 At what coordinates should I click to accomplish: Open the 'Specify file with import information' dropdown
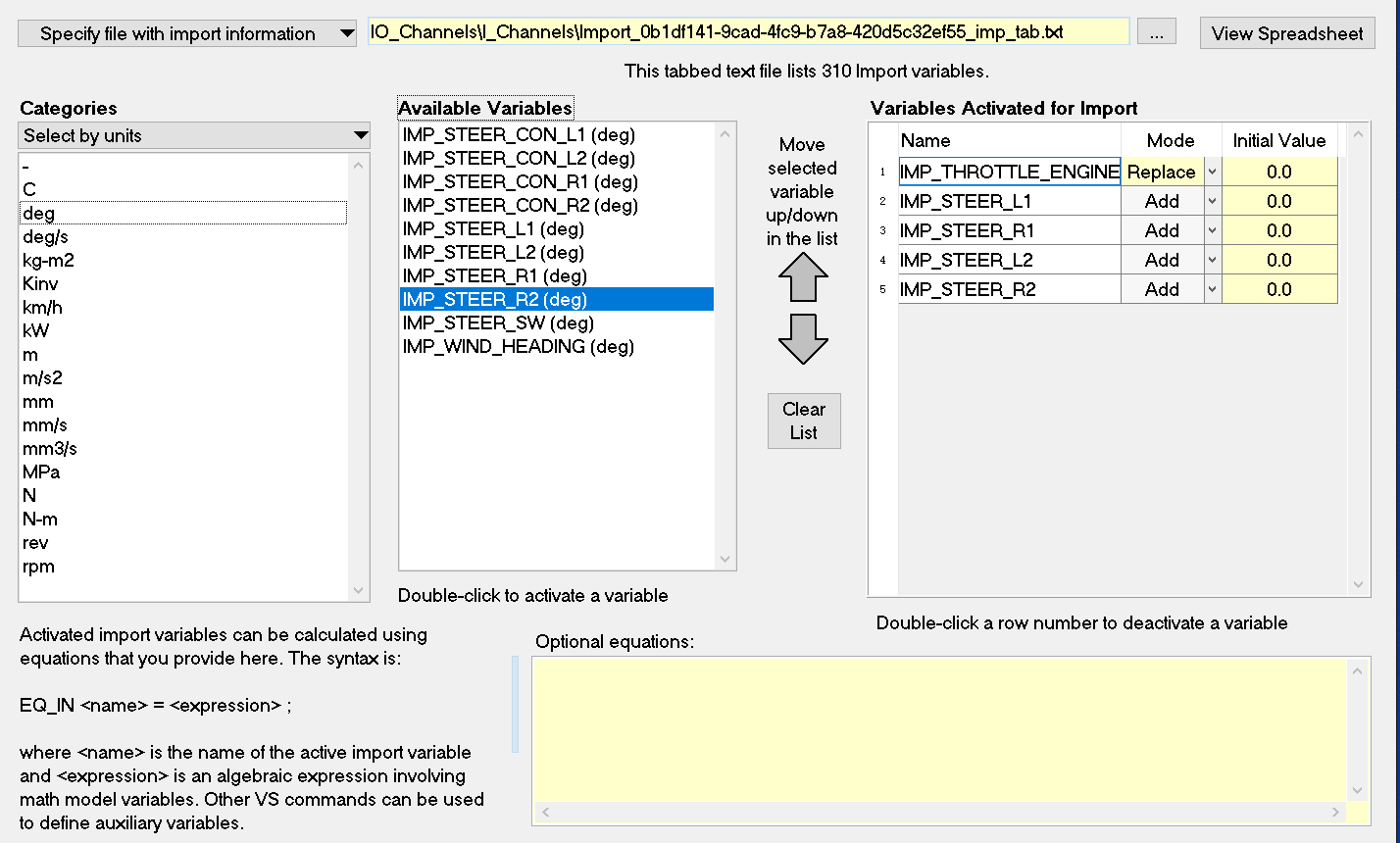click(x=187, y=33)
